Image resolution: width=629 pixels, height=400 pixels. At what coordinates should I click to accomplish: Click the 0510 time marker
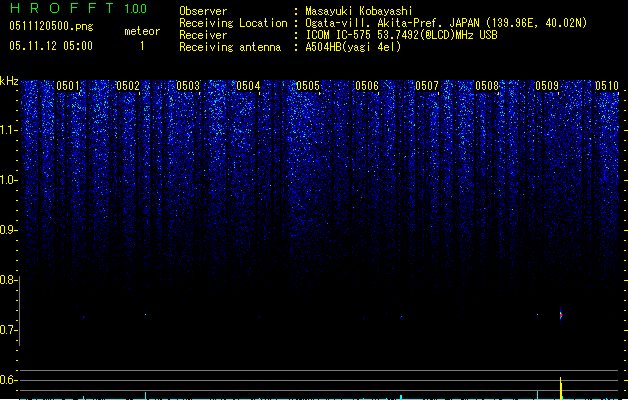607,85
